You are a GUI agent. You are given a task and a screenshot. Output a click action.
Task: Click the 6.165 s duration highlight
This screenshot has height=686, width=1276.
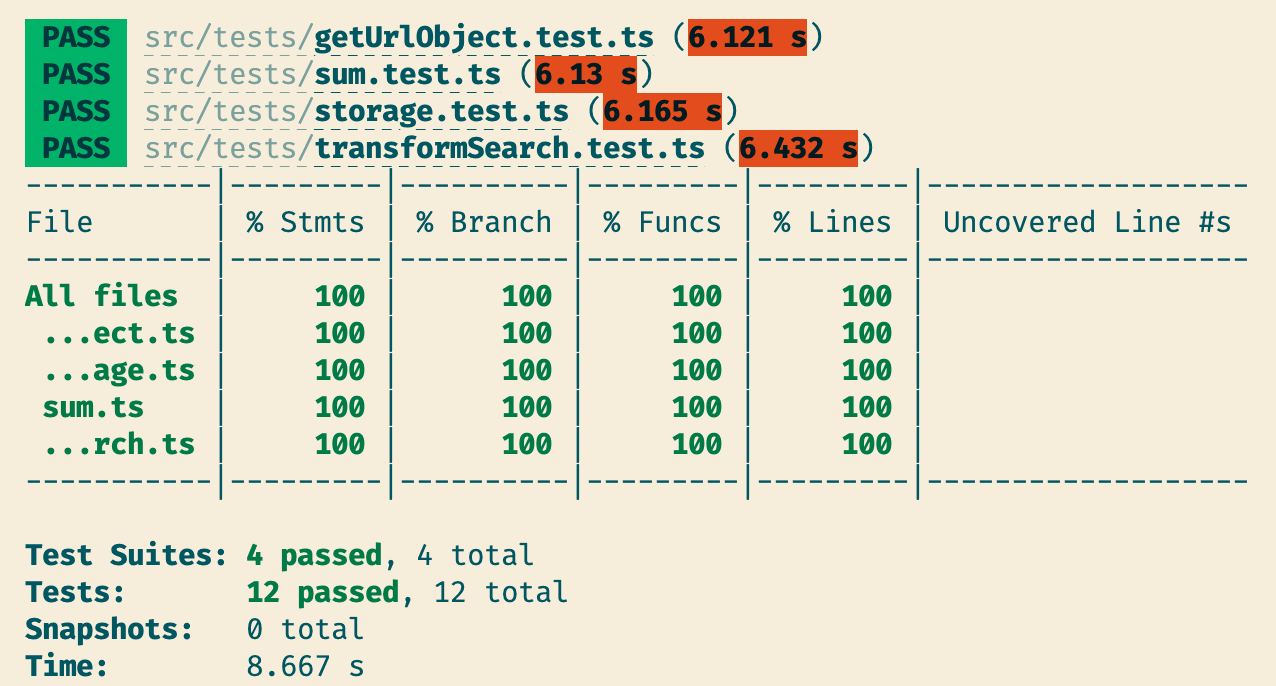[662, 111]
